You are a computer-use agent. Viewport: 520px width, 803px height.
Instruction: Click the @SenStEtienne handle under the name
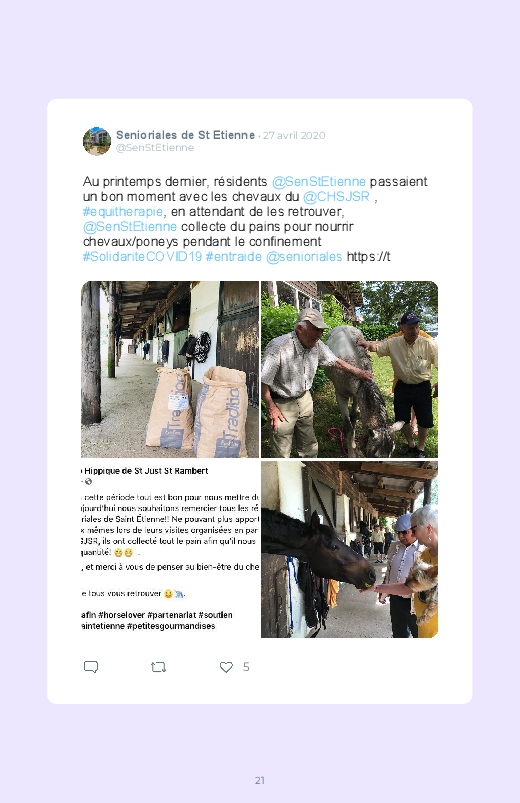tap(155, 147)
